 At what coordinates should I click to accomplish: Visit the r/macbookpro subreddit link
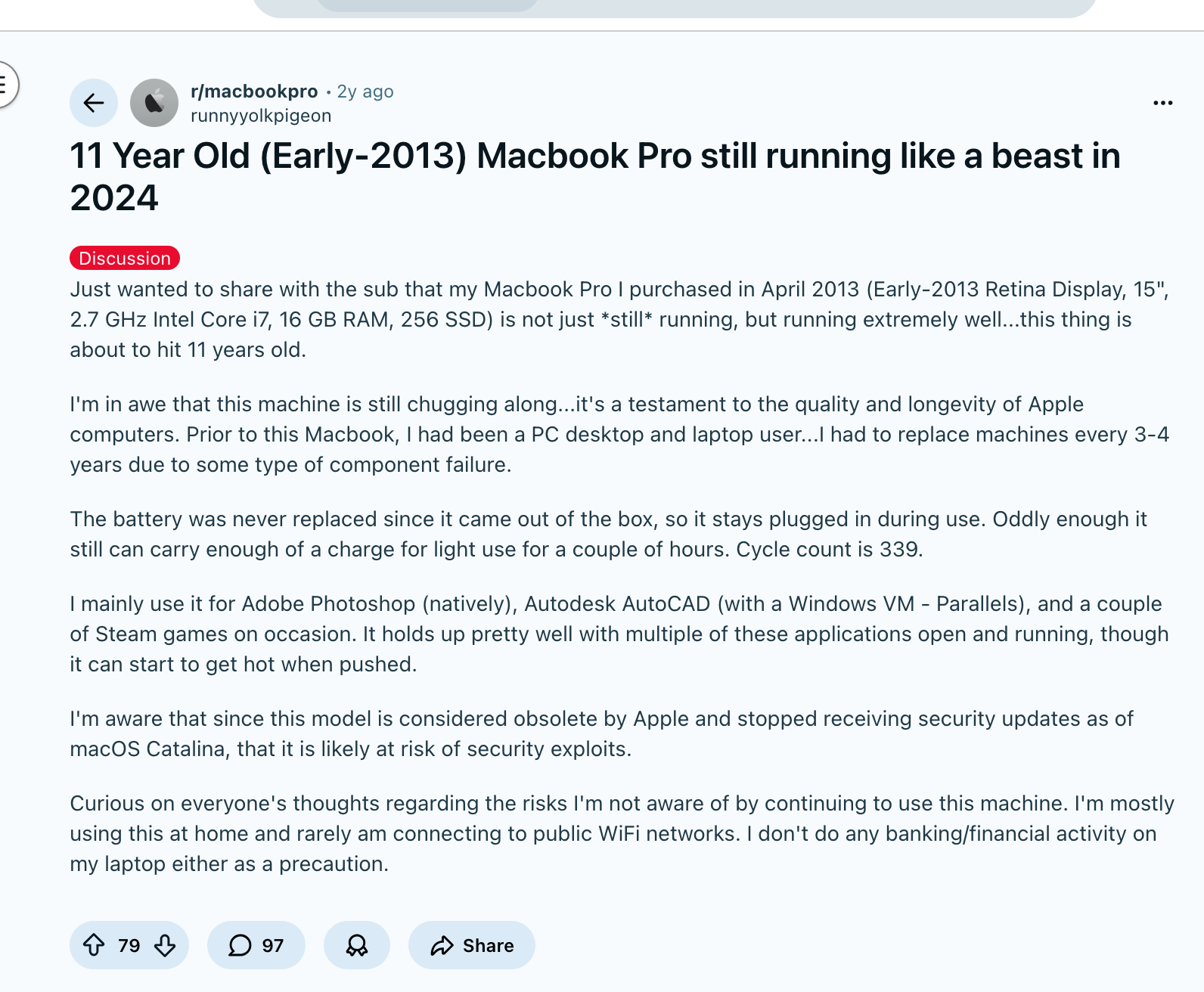pyautogui.click(x=254, y=91)
